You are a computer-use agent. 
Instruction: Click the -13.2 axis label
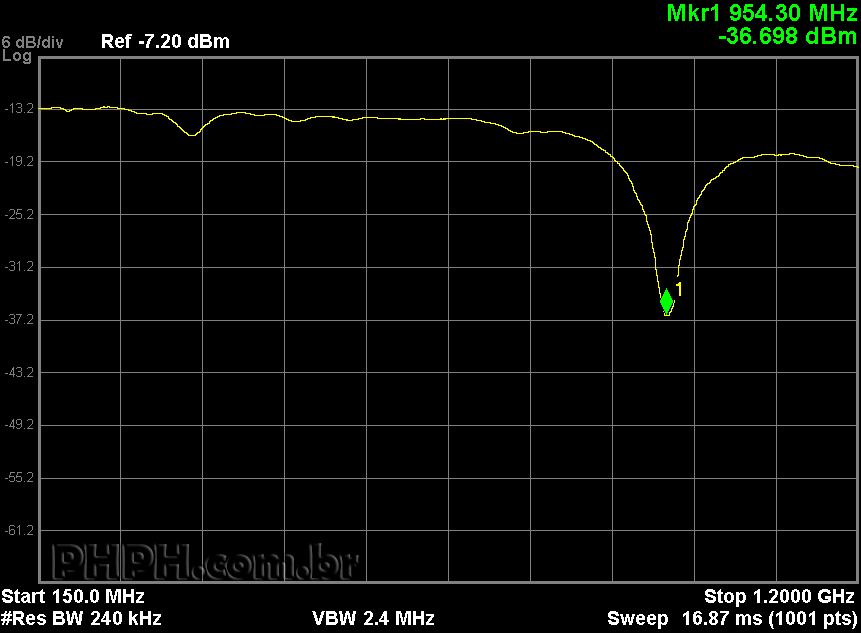click(x=19, y=109)
